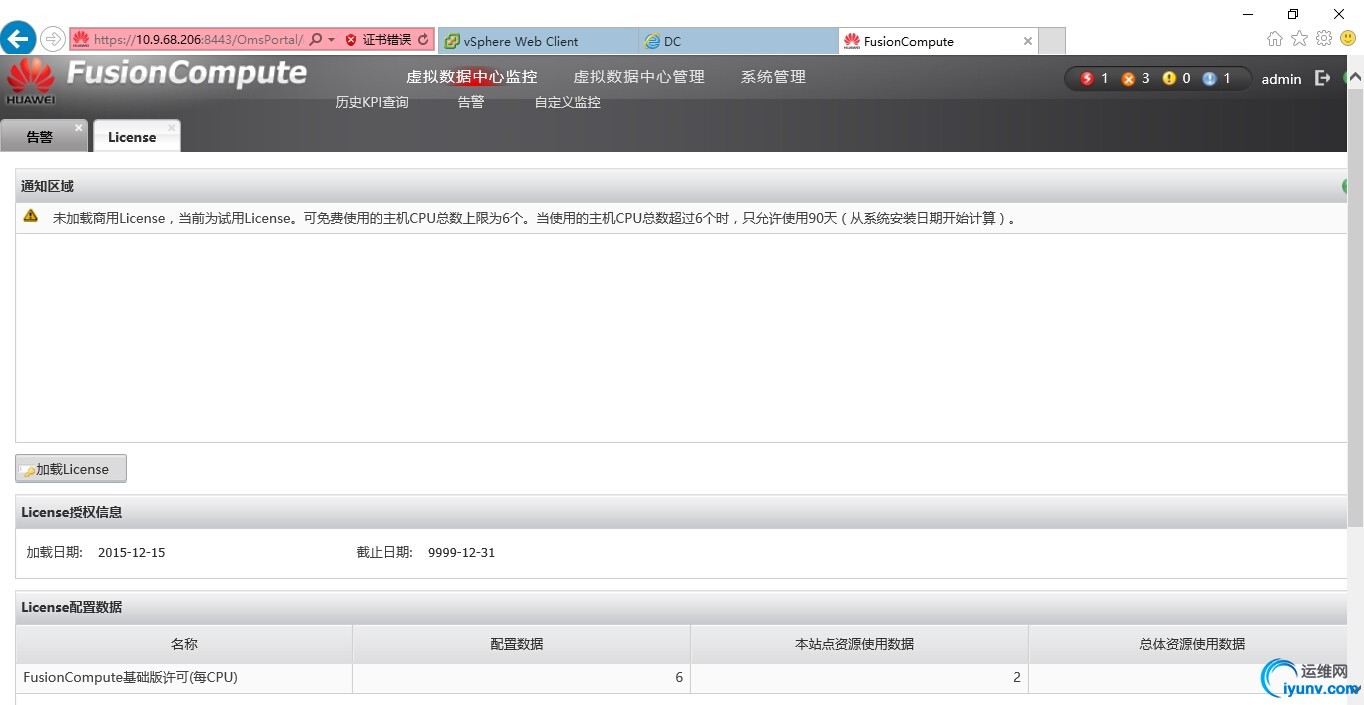
Task: Open 系统管理 menu
Action: (x=773, y=77)
